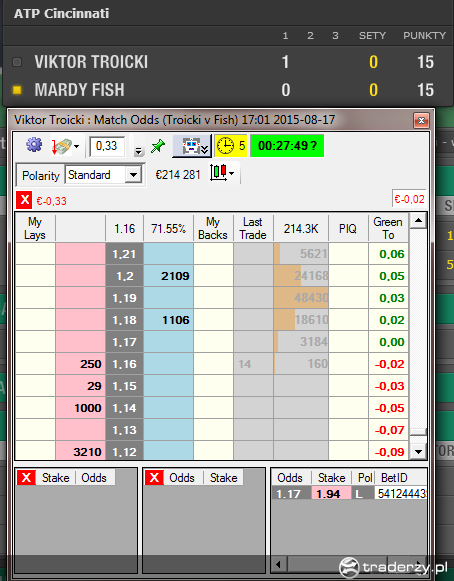The image size is (454, 581).
Task: Click the green 00:27:49 timer button
Action: (x=287, y=146)
